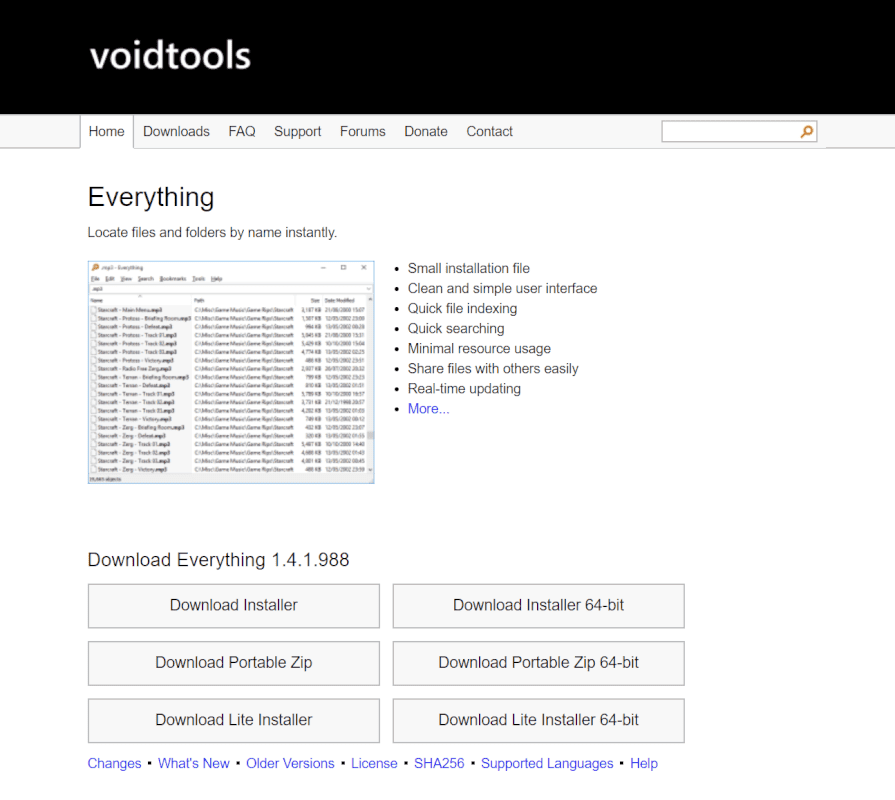
Task: Click Download Portable Zip 64-bit button
Action: [x=538, y=663]
